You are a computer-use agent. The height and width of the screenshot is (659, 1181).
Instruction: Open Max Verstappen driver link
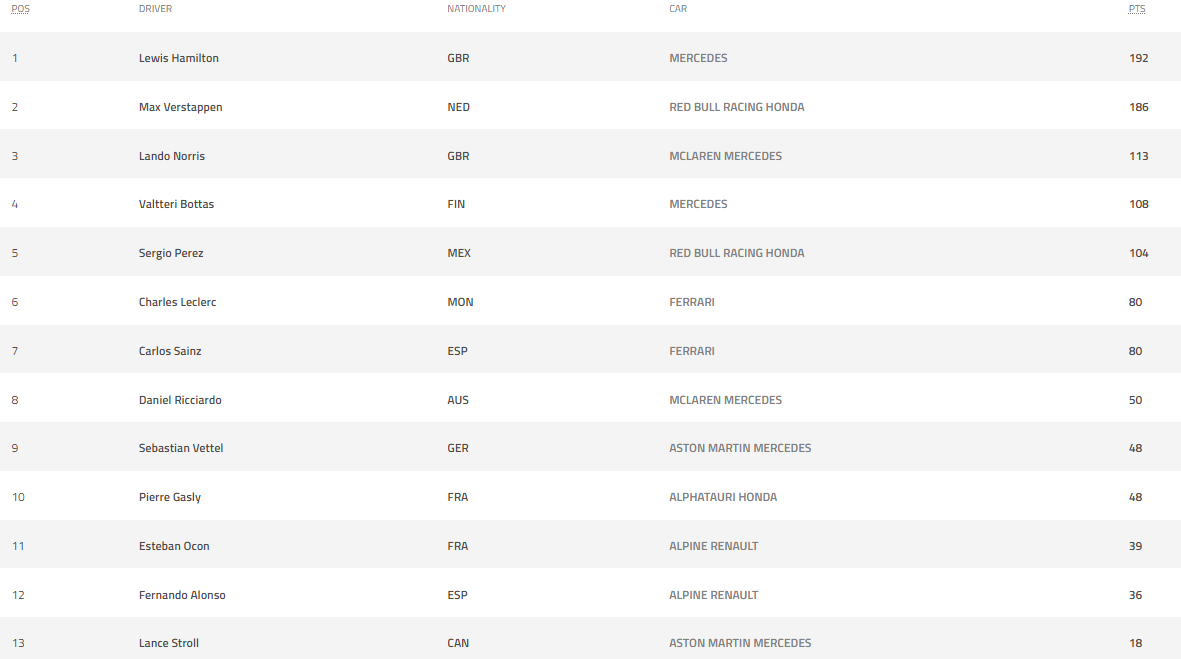[x=181, y=107]
